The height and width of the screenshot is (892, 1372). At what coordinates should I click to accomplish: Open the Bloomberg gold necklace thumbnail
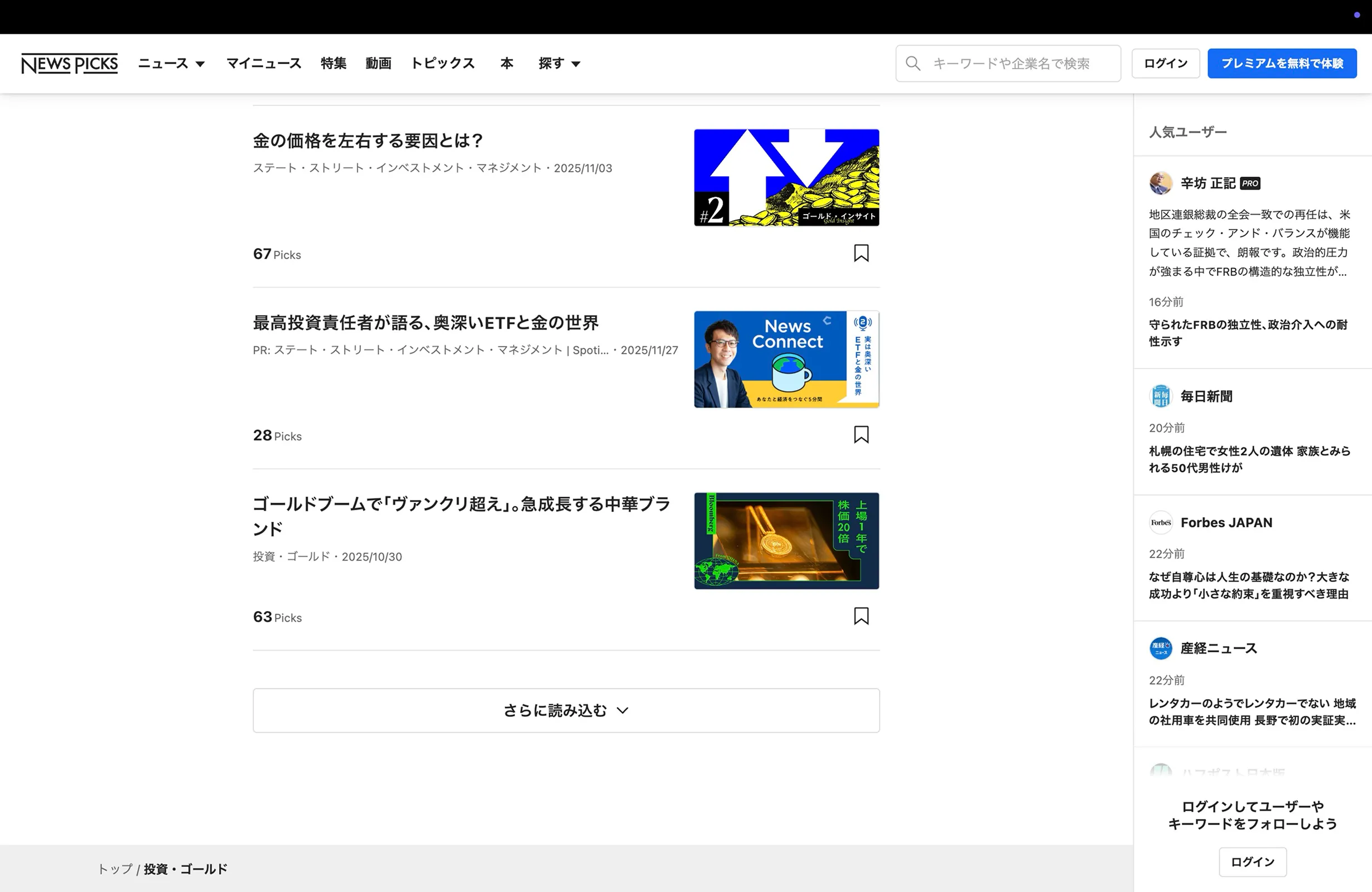(786, 541)
